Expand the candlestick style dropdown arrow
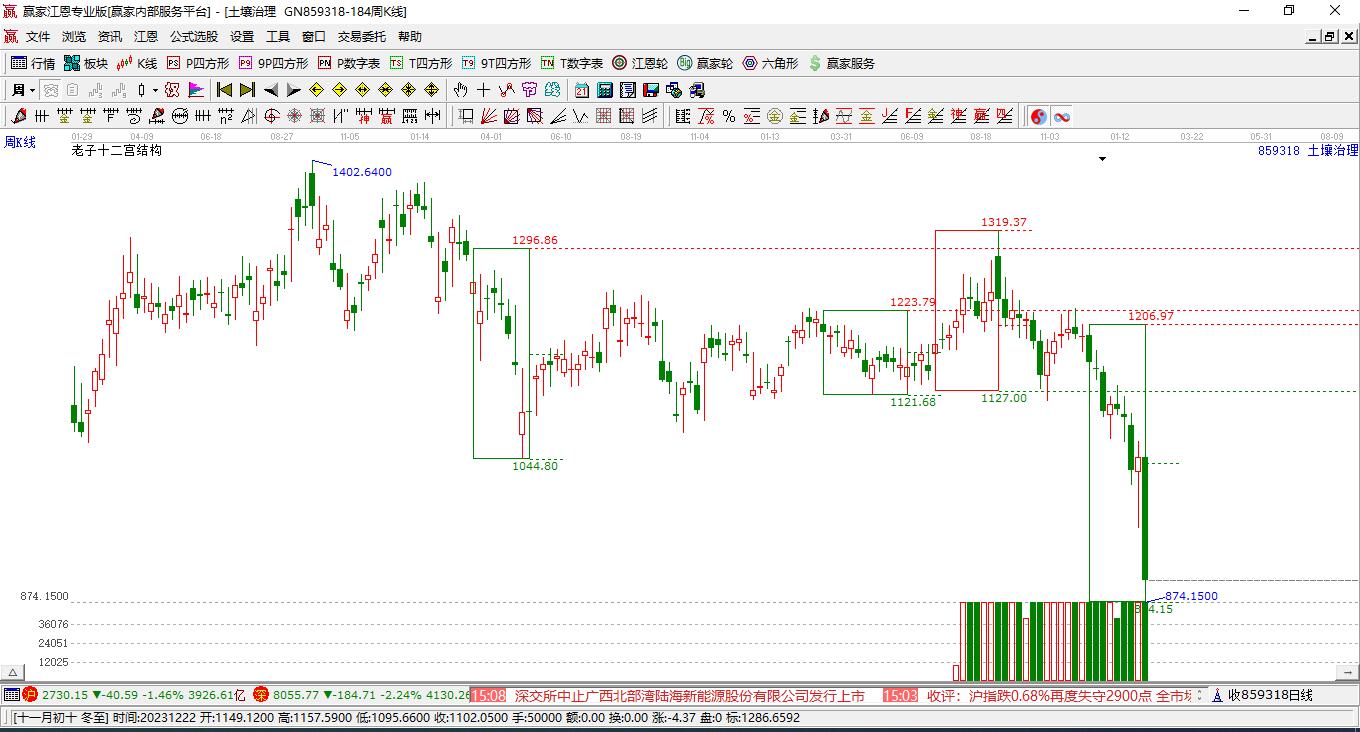 pos(155,90)
